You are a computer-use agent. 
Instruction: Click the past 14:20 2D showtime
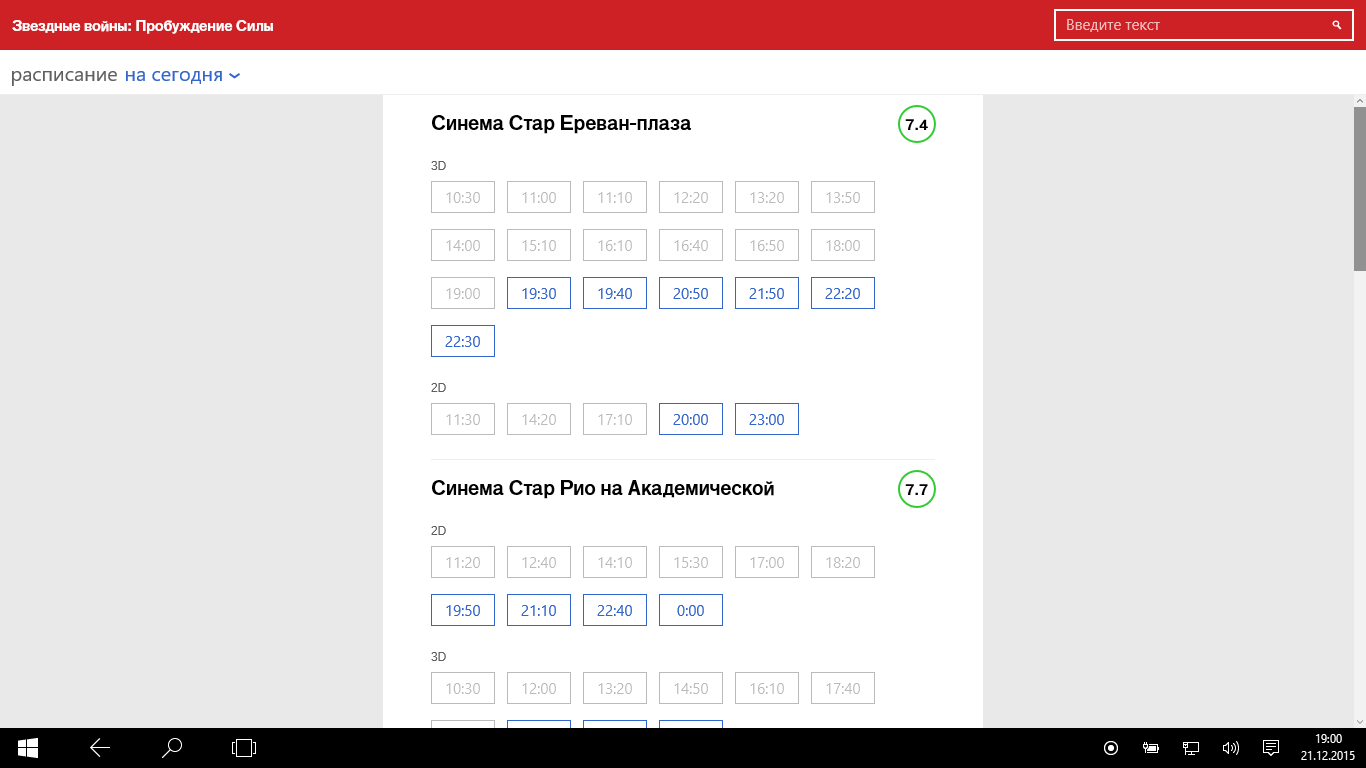pyautogui.click(x=539, y=419)
